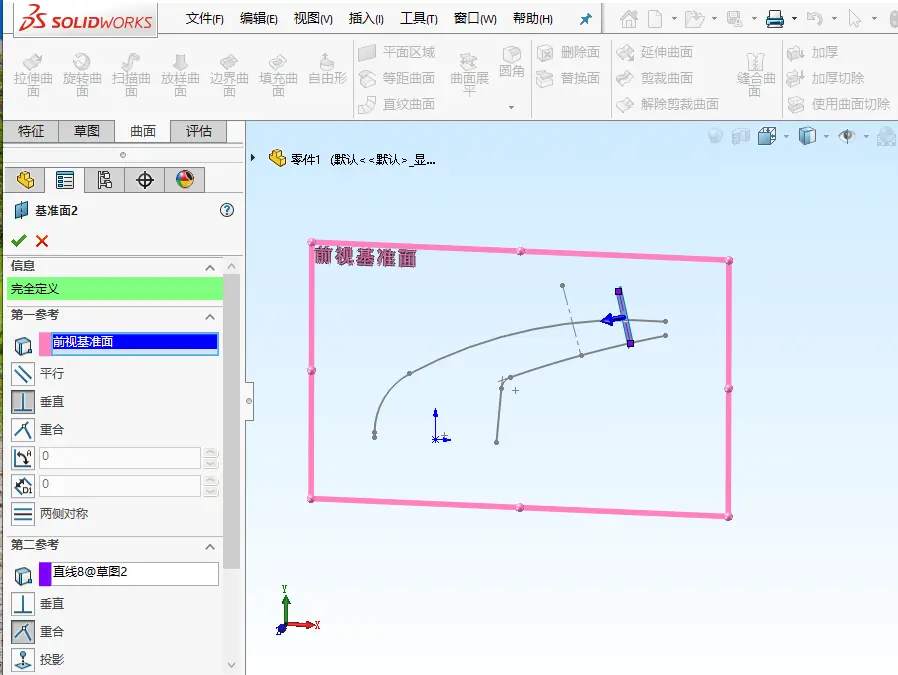
Task: Click the Home icon in toolbar
Action: [629, 19]
